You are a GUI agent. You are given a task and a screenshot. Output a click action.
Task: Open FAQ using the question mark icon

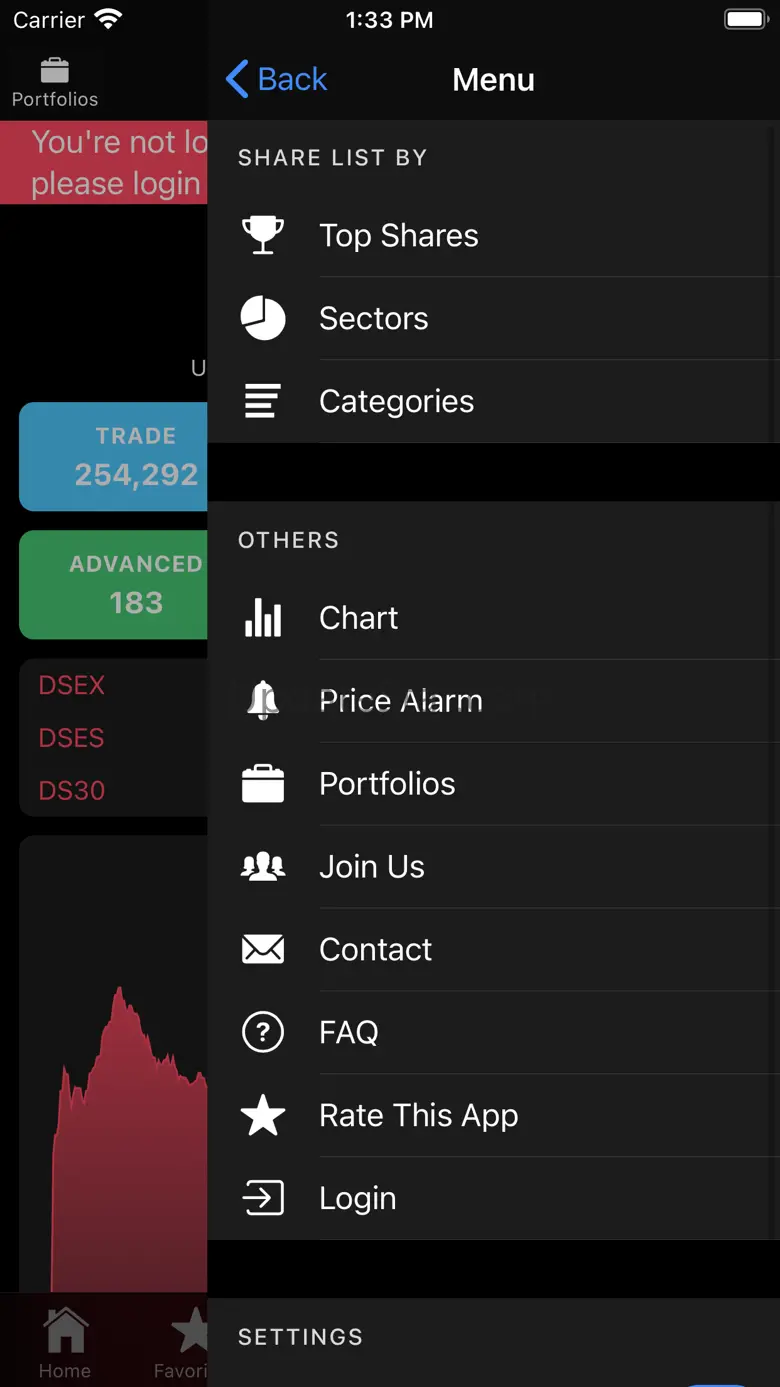(x=263, y=1032)
